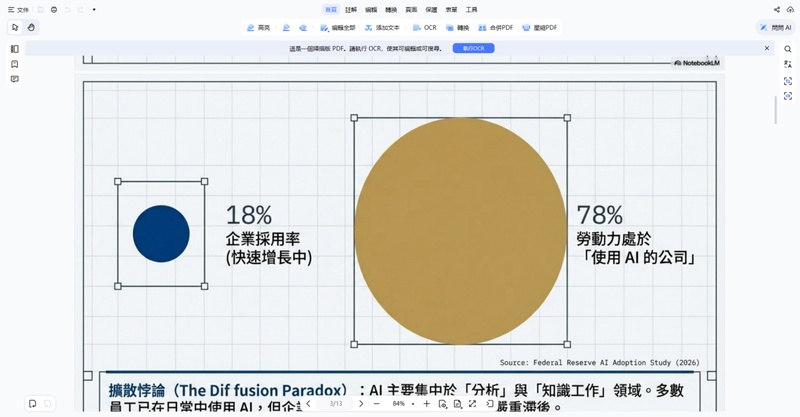Image resolution: width=800 pixels, height=417 pixels.
Task: Click the fullscreen expand icon
Action: pos(473,404)
